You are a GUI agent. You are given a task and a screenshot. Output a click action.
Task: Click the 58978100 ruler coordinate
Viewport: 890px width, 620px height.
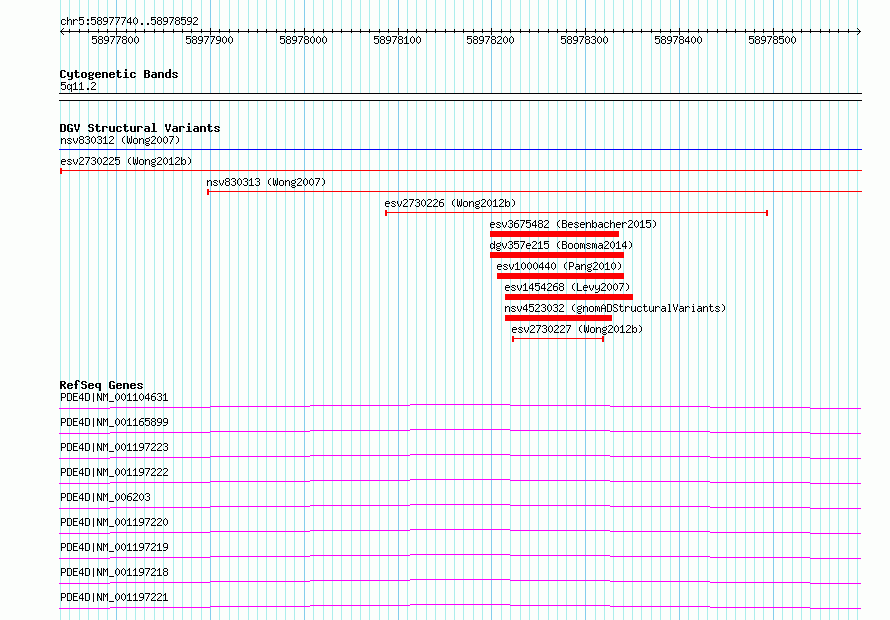(x=397, y=40)
